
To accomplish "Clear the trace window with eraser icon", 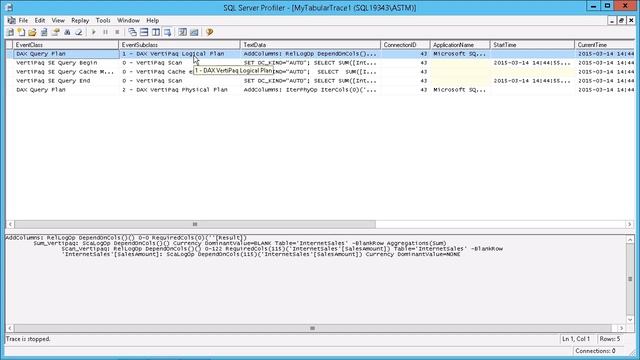I will 79,32.
